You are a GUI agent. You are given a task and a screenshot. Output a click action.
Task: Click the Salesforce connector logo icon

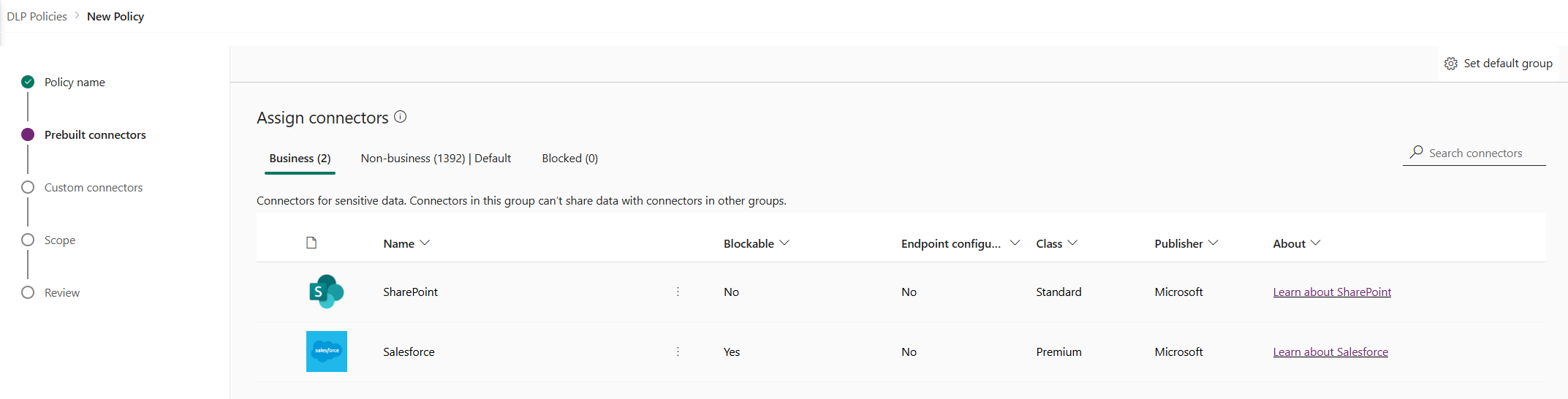pos(326,351)
